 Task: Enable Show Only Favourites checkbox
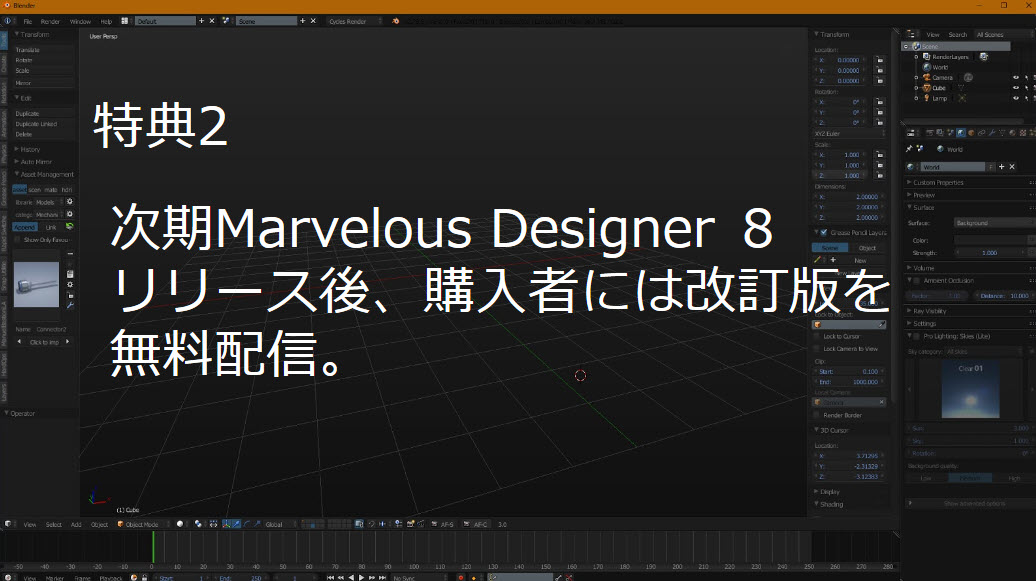18,240
